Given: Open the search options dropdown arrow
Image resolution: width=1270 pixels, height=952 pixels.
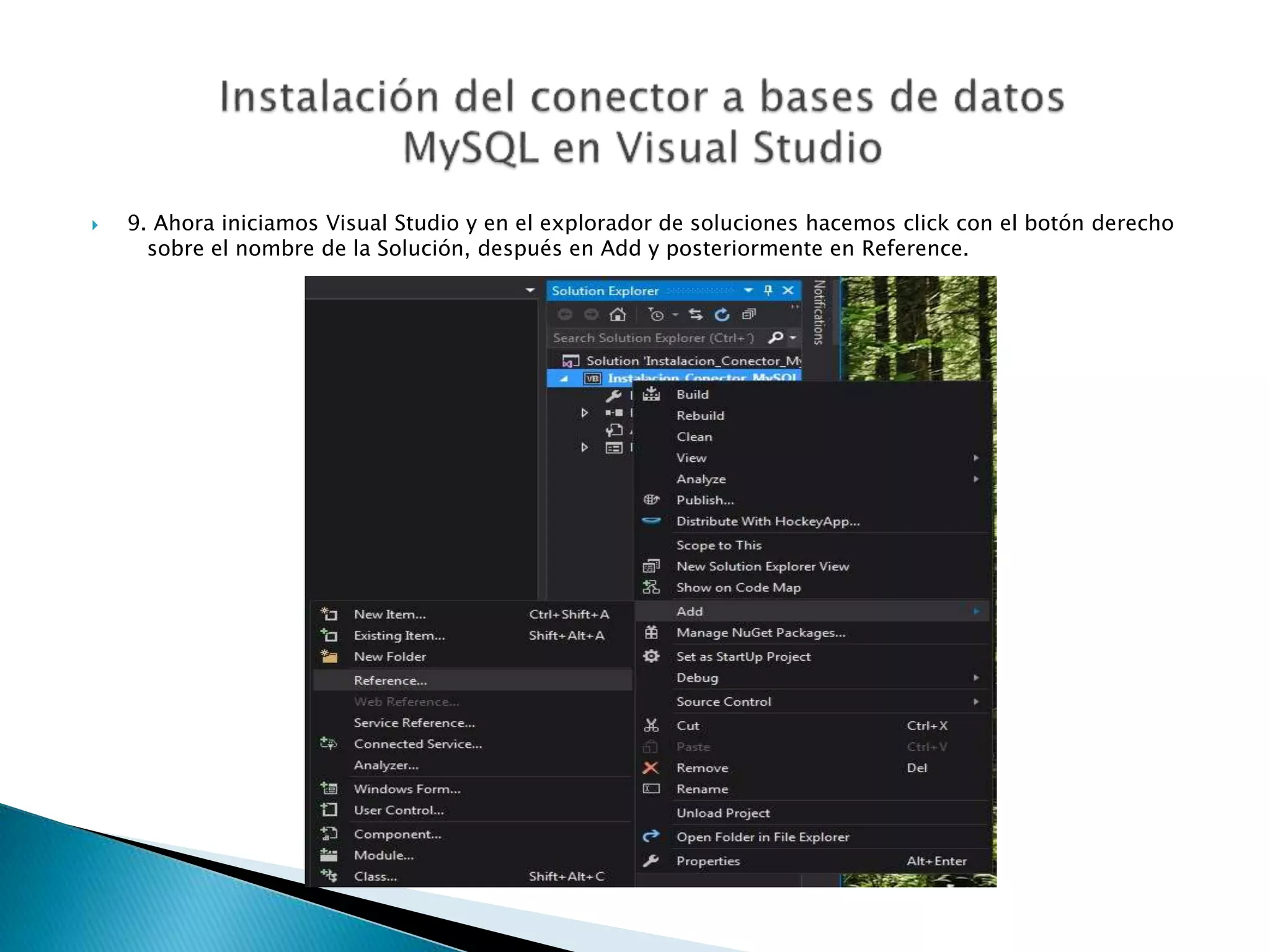Looking at the screenshot, I should [x=793, y=337].
